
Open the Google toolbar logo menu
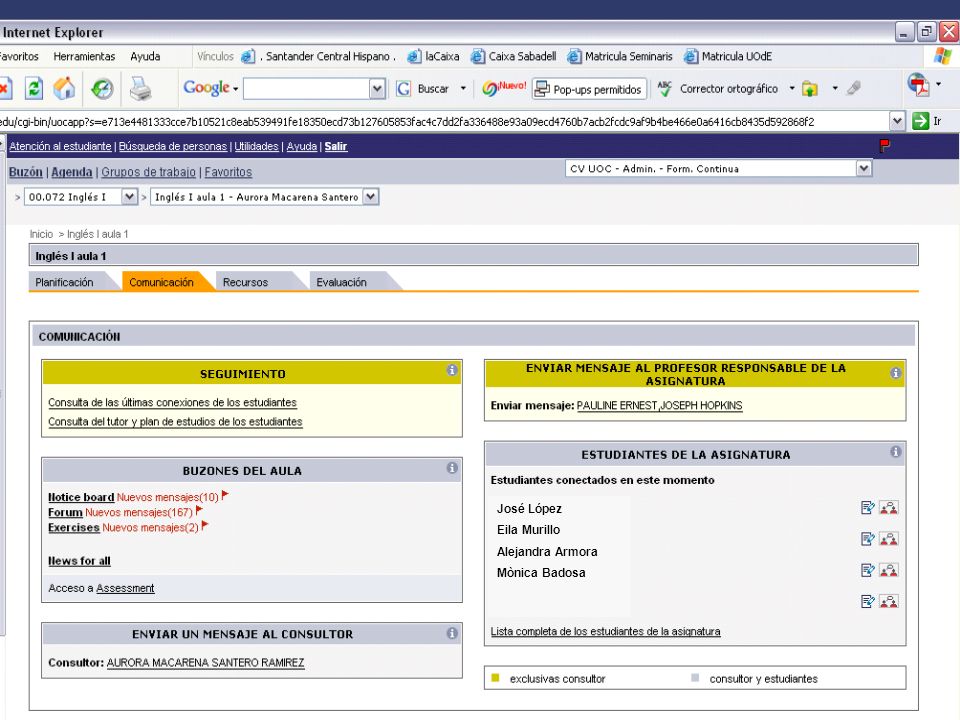[x=211, y=88]
